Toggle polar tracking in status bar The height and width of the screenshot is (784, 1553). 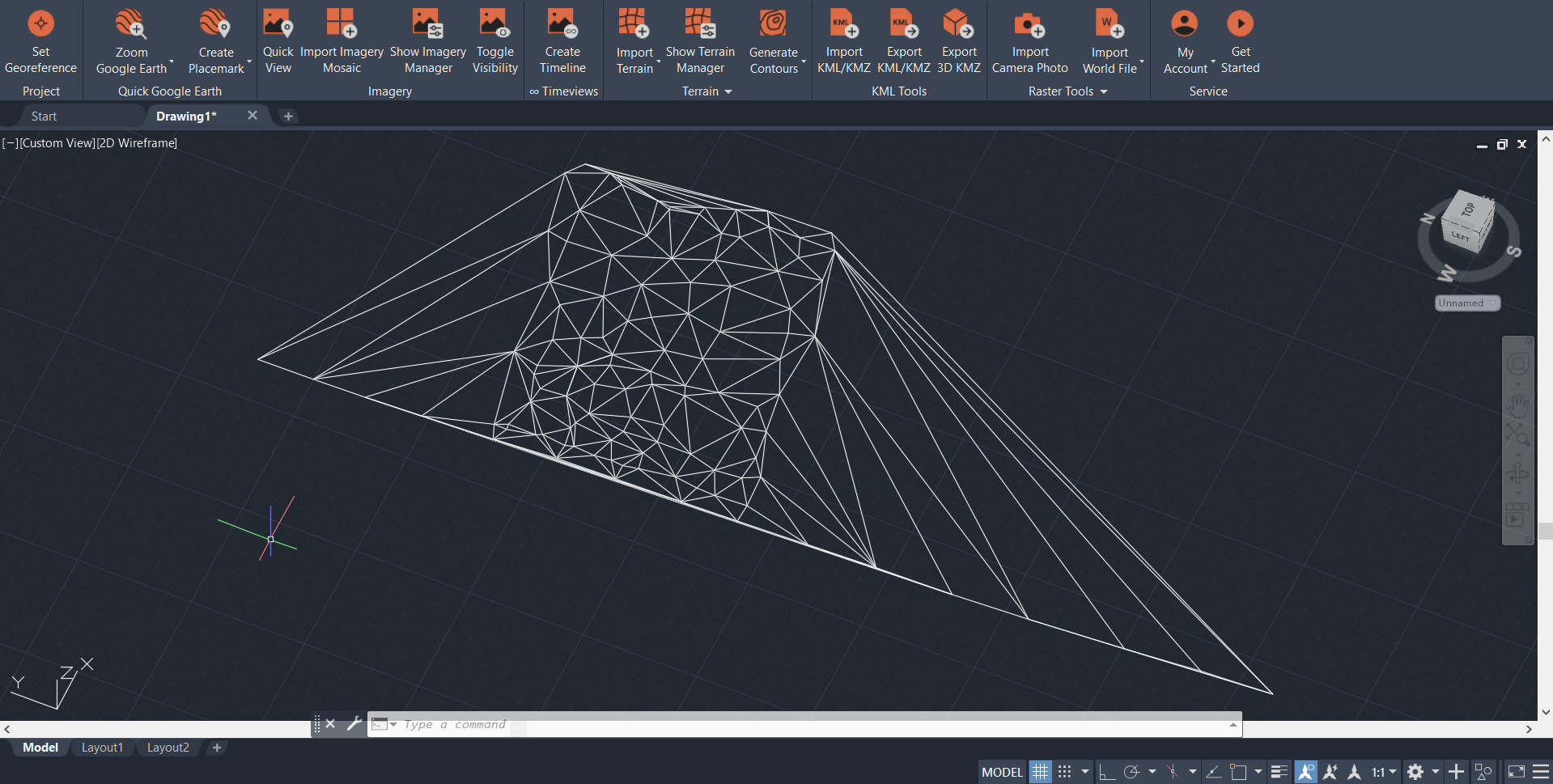pyautogui.click(x=1131, y=772)
